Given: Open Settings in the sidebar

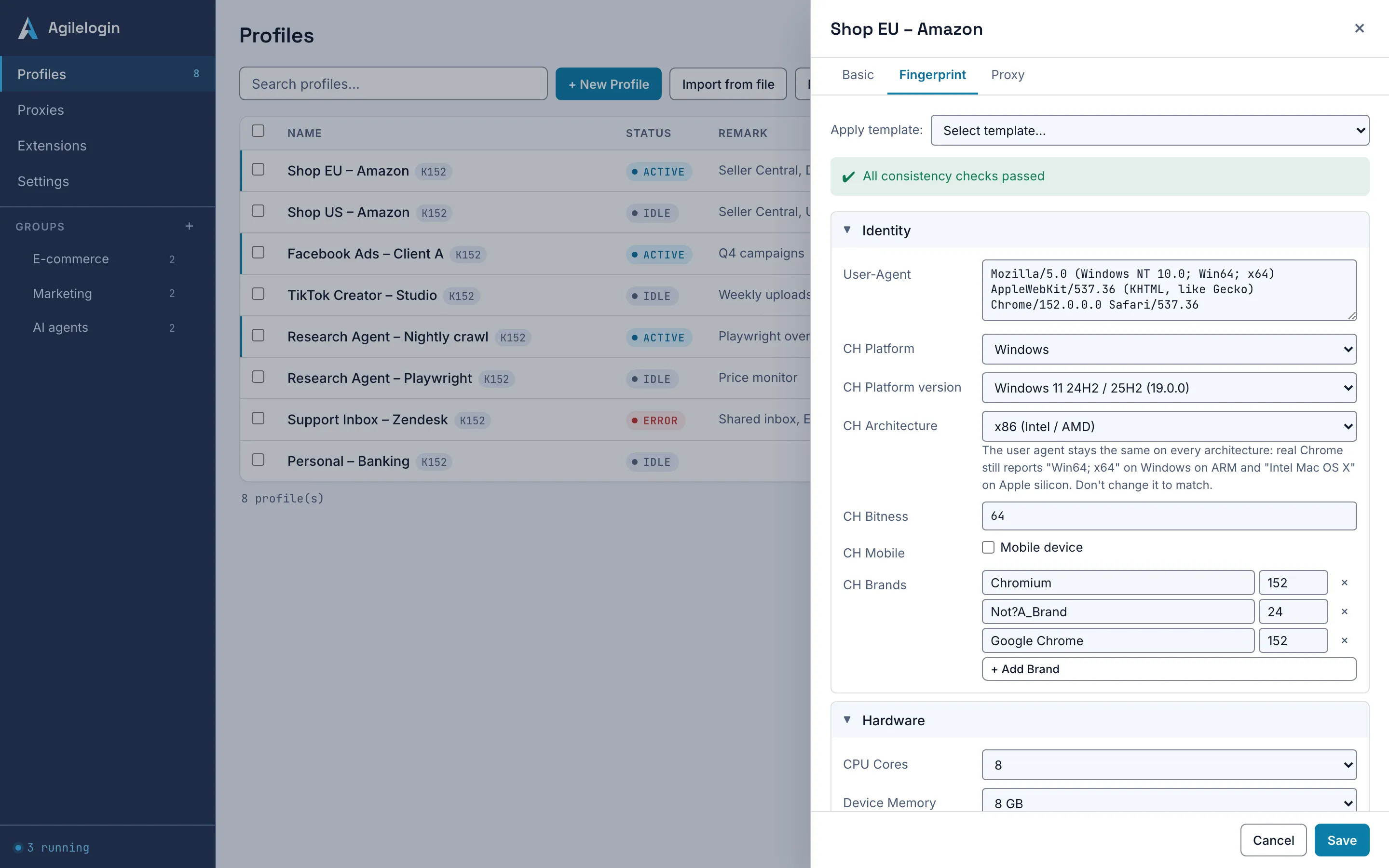Looking at the screenshot, I should click(x=108, y=181).
